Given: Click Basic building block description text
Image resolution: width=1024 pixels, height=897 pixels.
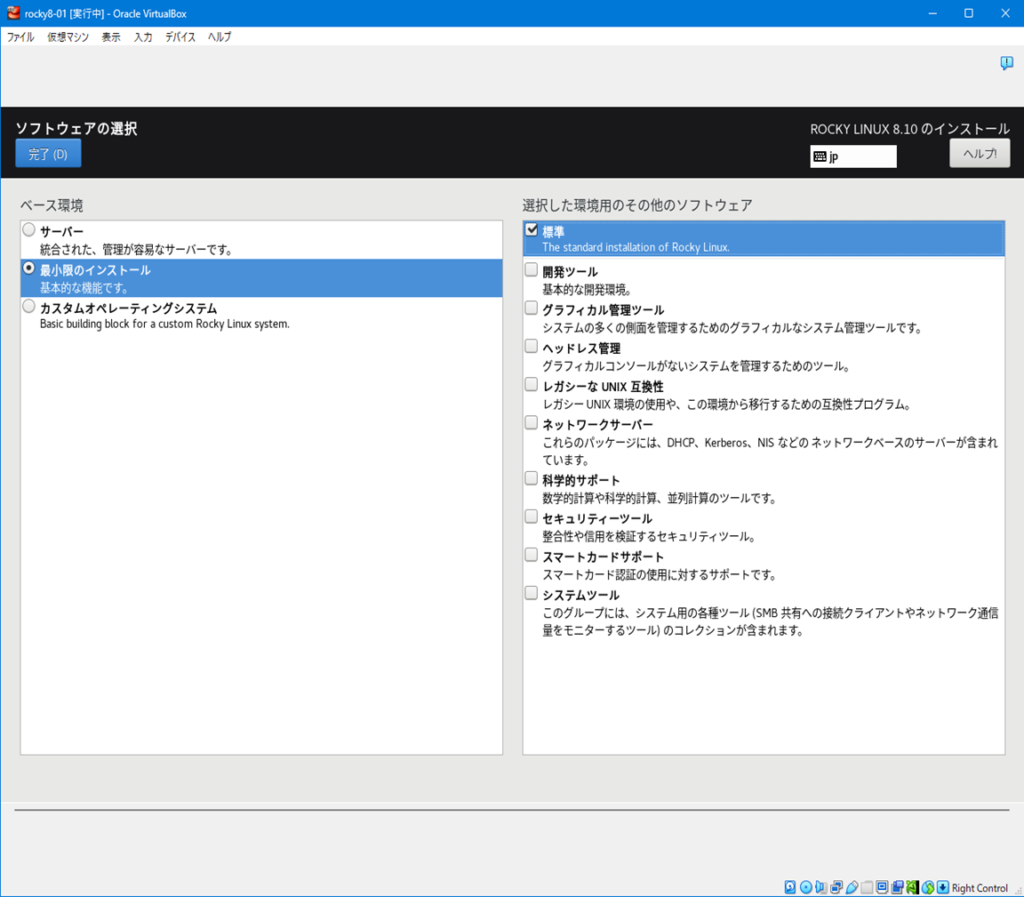Looking at the screenshot, I should [x=165, y=324].
